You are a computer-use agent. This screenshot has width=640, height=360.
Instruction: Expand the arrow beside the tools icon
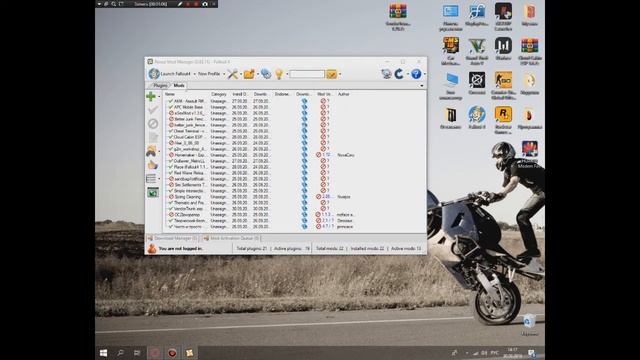tap(240, 74)
